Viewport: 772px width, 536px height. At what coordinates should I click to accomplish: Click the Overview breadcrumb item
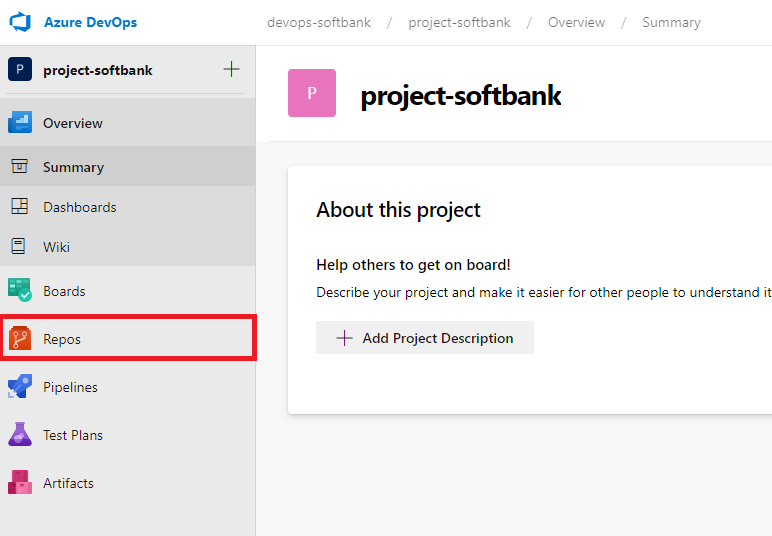(576, 22)
